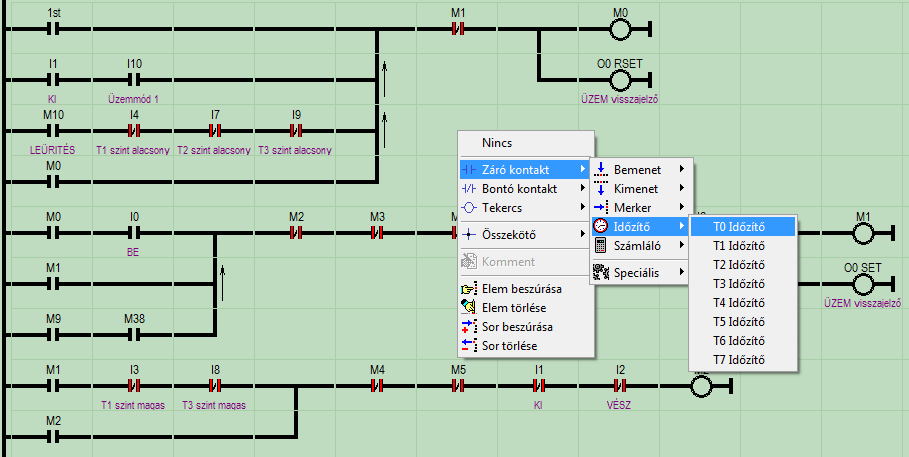The width and height of the screenshot is (909, 457).
Task: Click the Elem törlése delete icon
Action: 469,308
